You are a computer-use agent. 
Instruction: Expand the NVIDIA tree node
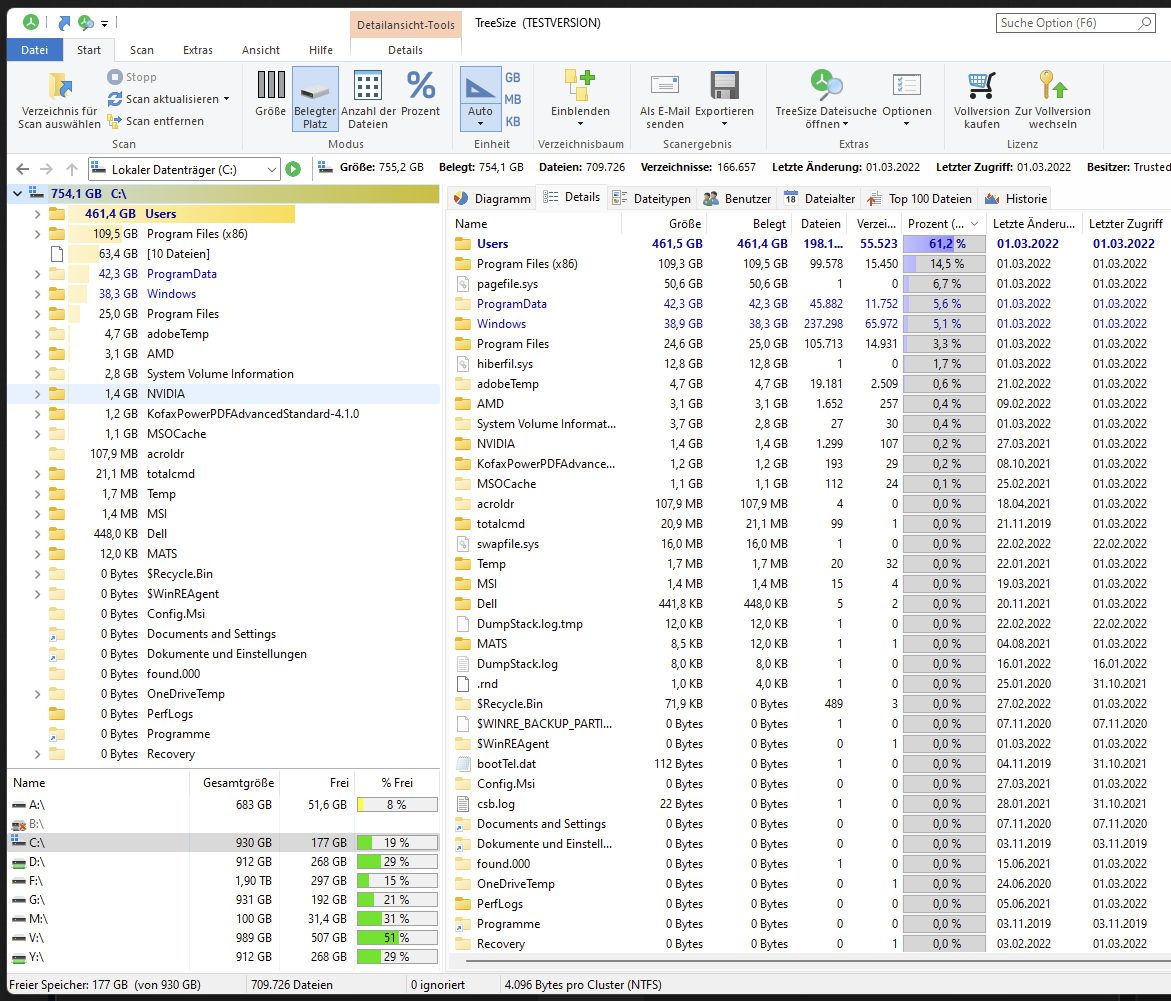pos(37,394)
